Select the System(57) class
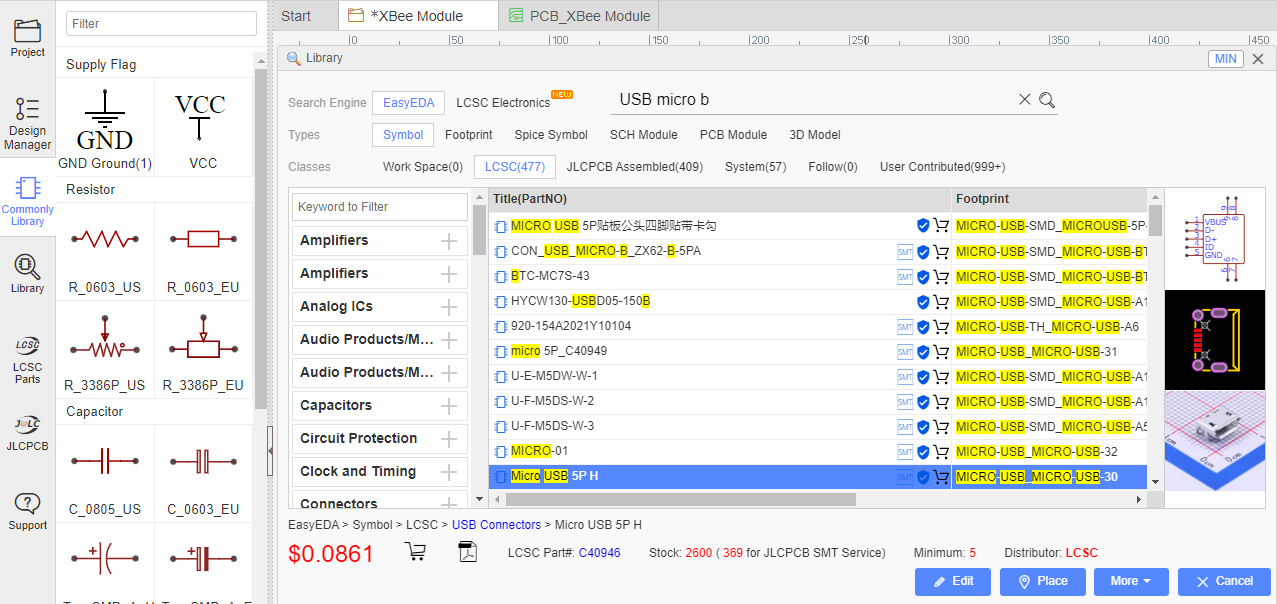 coord(756,167)
